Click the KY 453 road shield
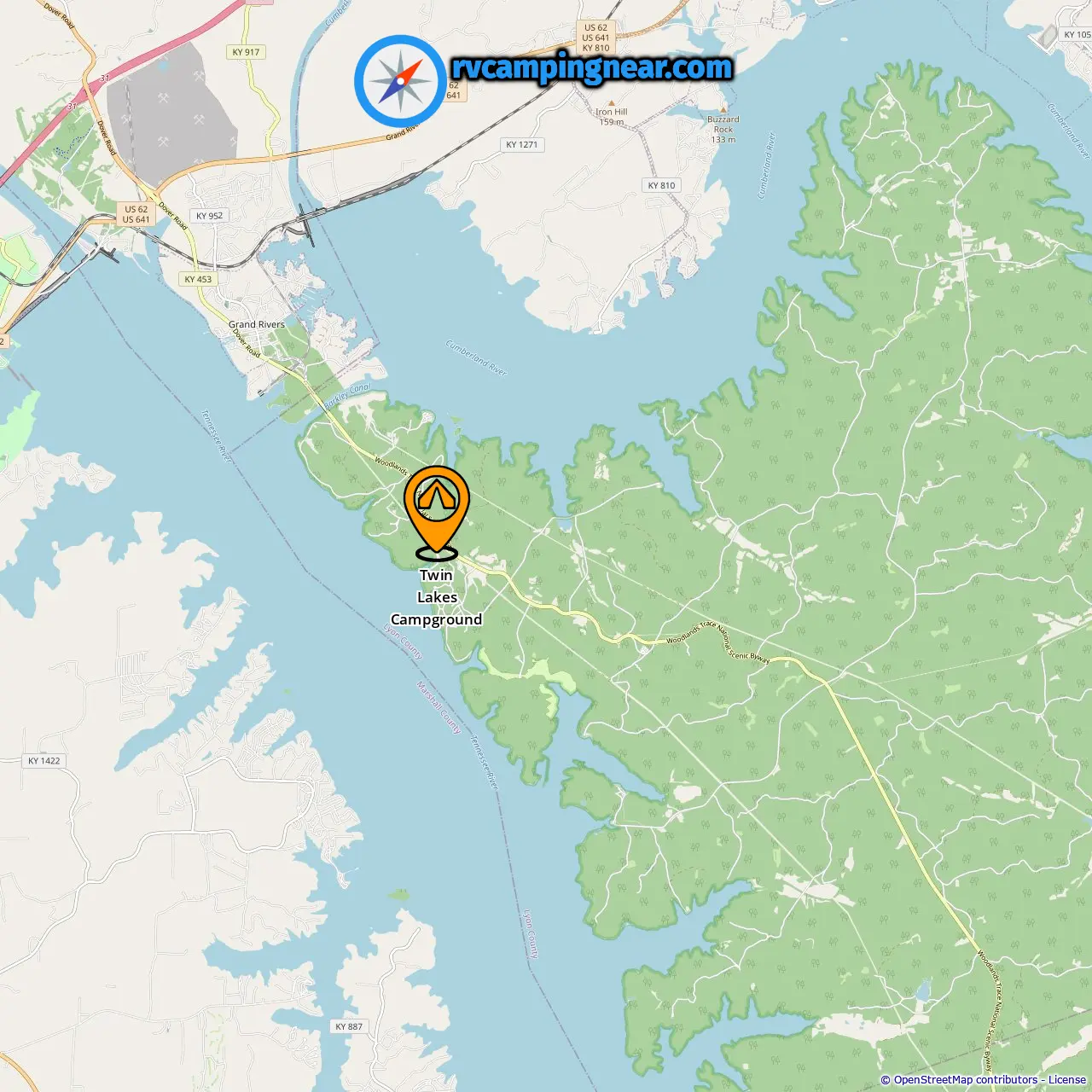This screenshot has width=1092, height=1092. tap(198, 279)
